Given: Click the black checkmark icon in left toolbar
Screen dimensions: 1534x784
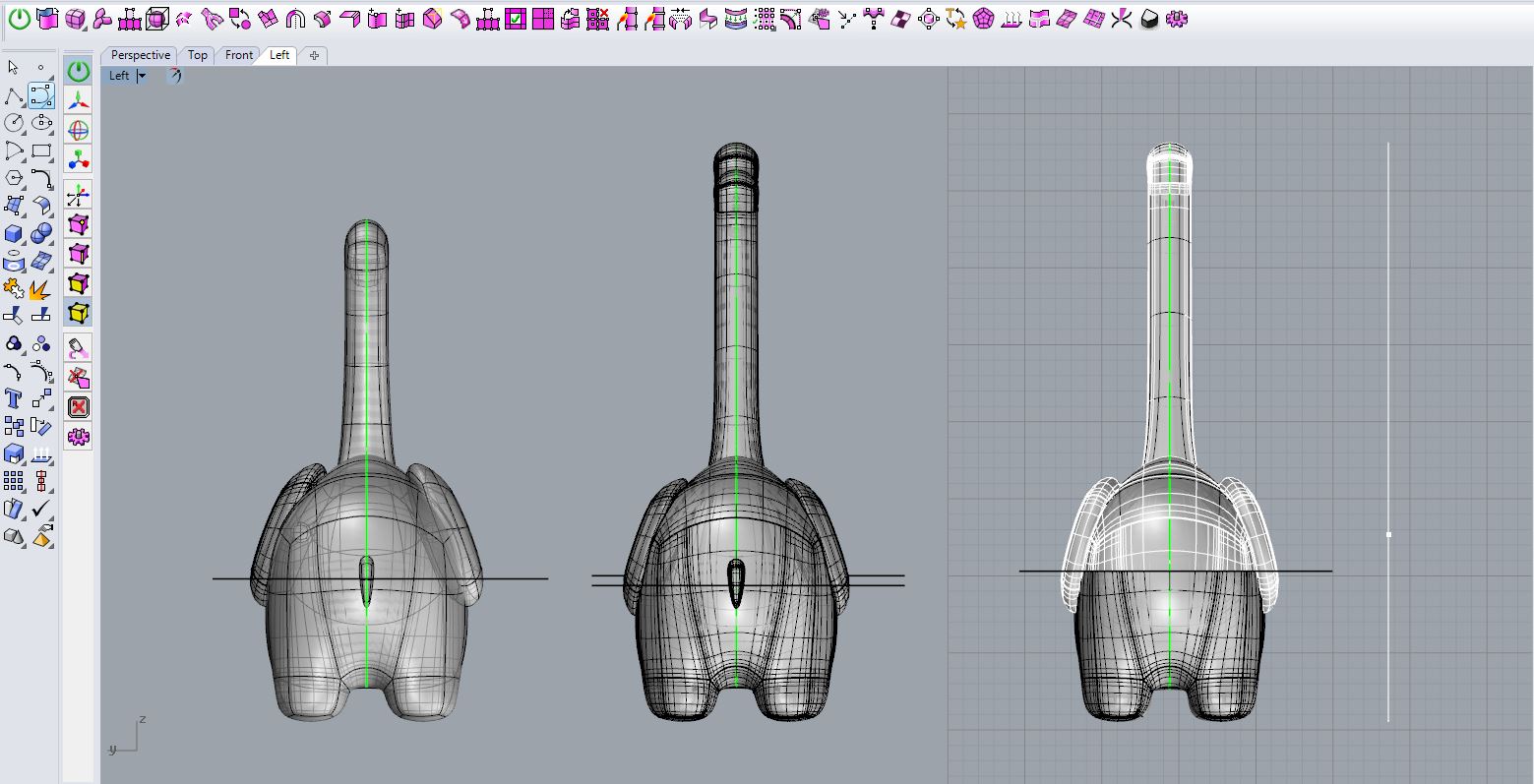Looking at the screenshot, I should (41, 509).
